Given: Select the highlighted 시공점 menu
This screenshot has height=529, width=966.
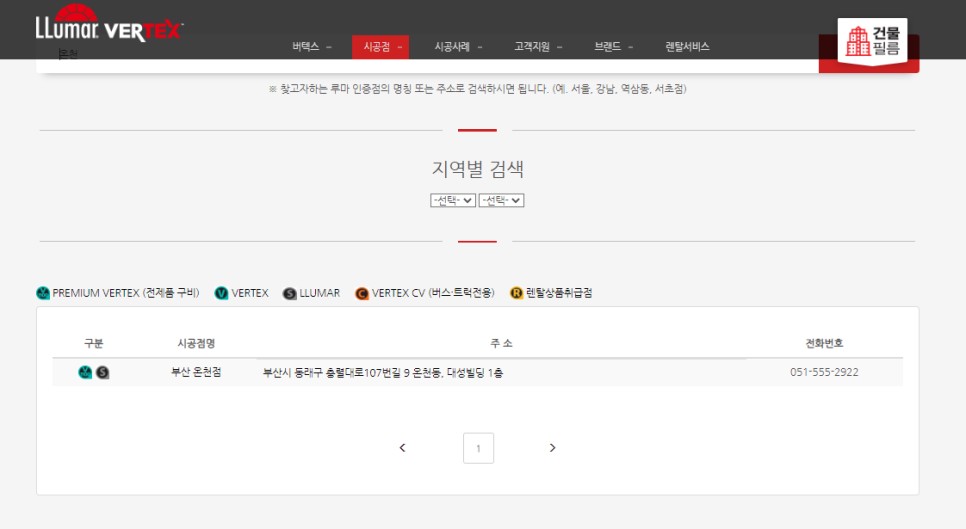Looking at the screenshot, I should coord(380,47).
